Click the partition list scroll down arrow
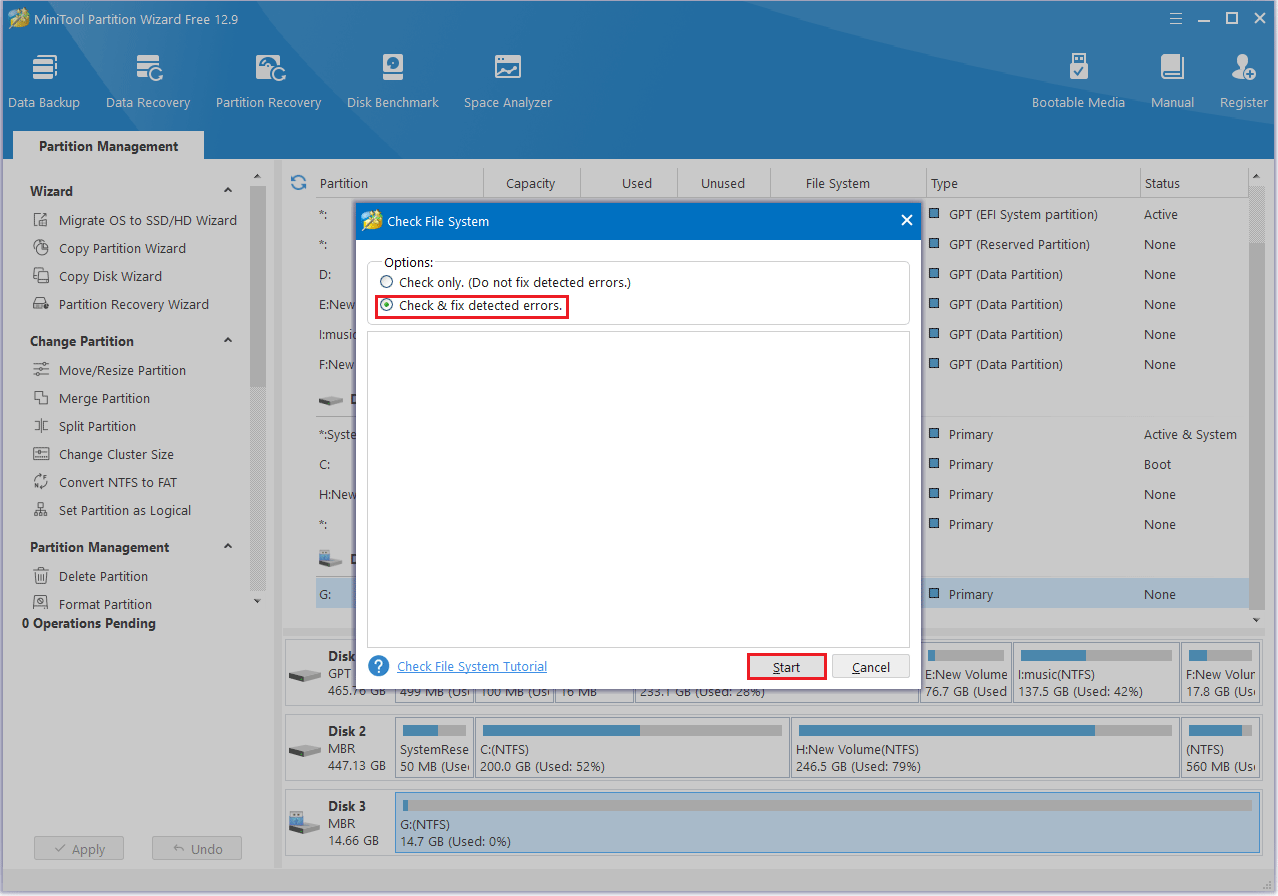 click(x=1257, y=620)
